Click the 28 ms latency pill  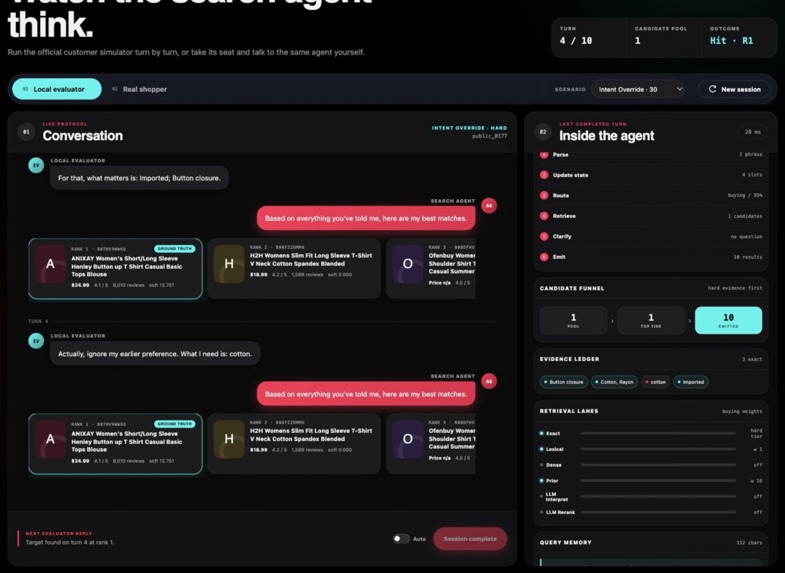[x=752, y=132]
